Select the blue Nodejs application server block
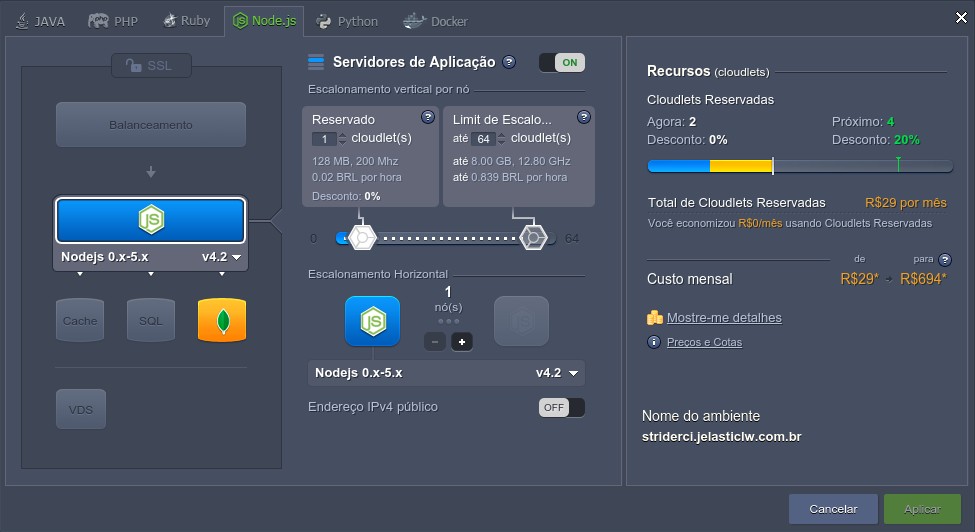This screenshot has width=975, height=532. [151, 220]
